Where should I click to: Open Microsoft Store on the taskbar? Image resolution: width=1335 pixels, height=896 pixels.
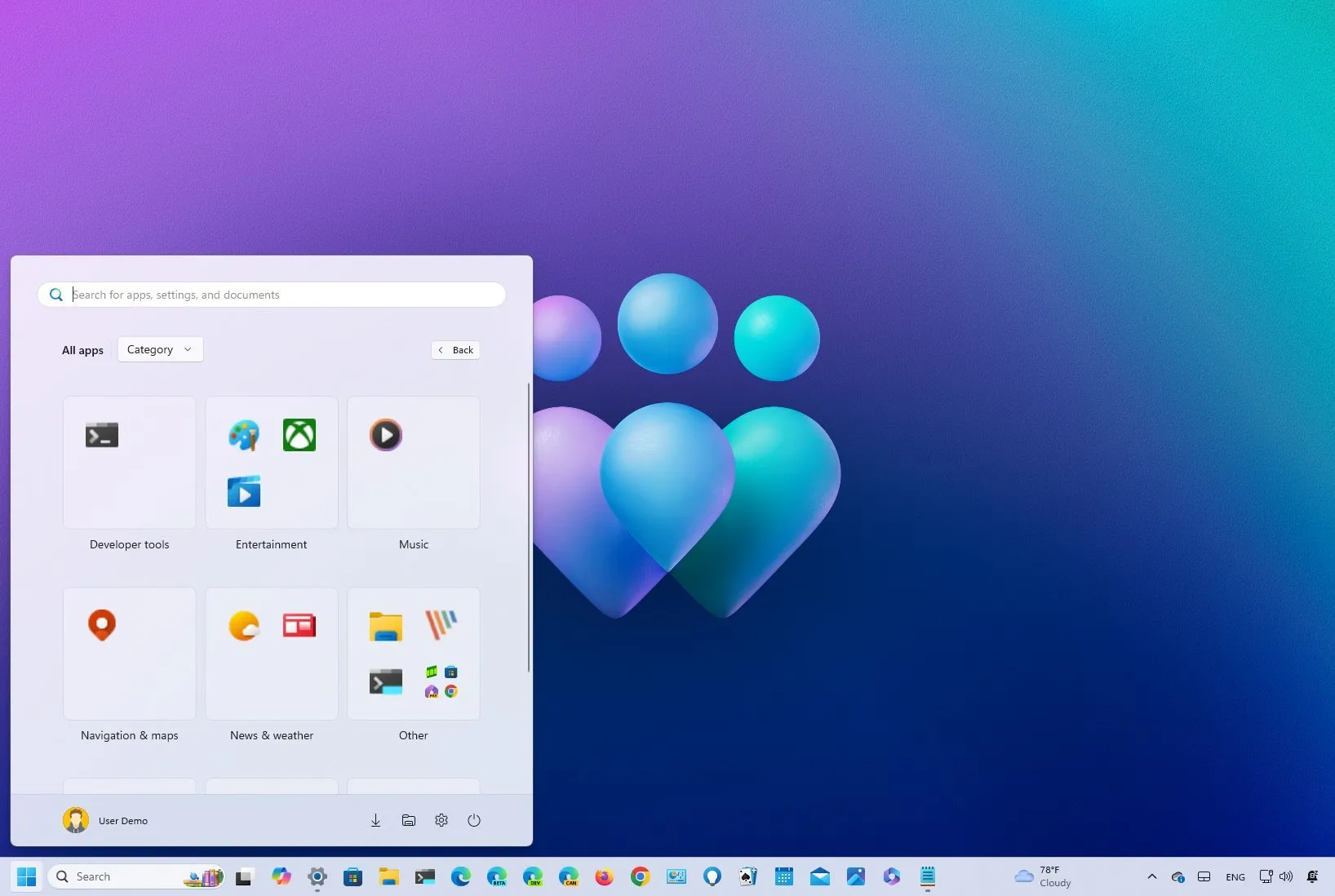coord(353,876)
